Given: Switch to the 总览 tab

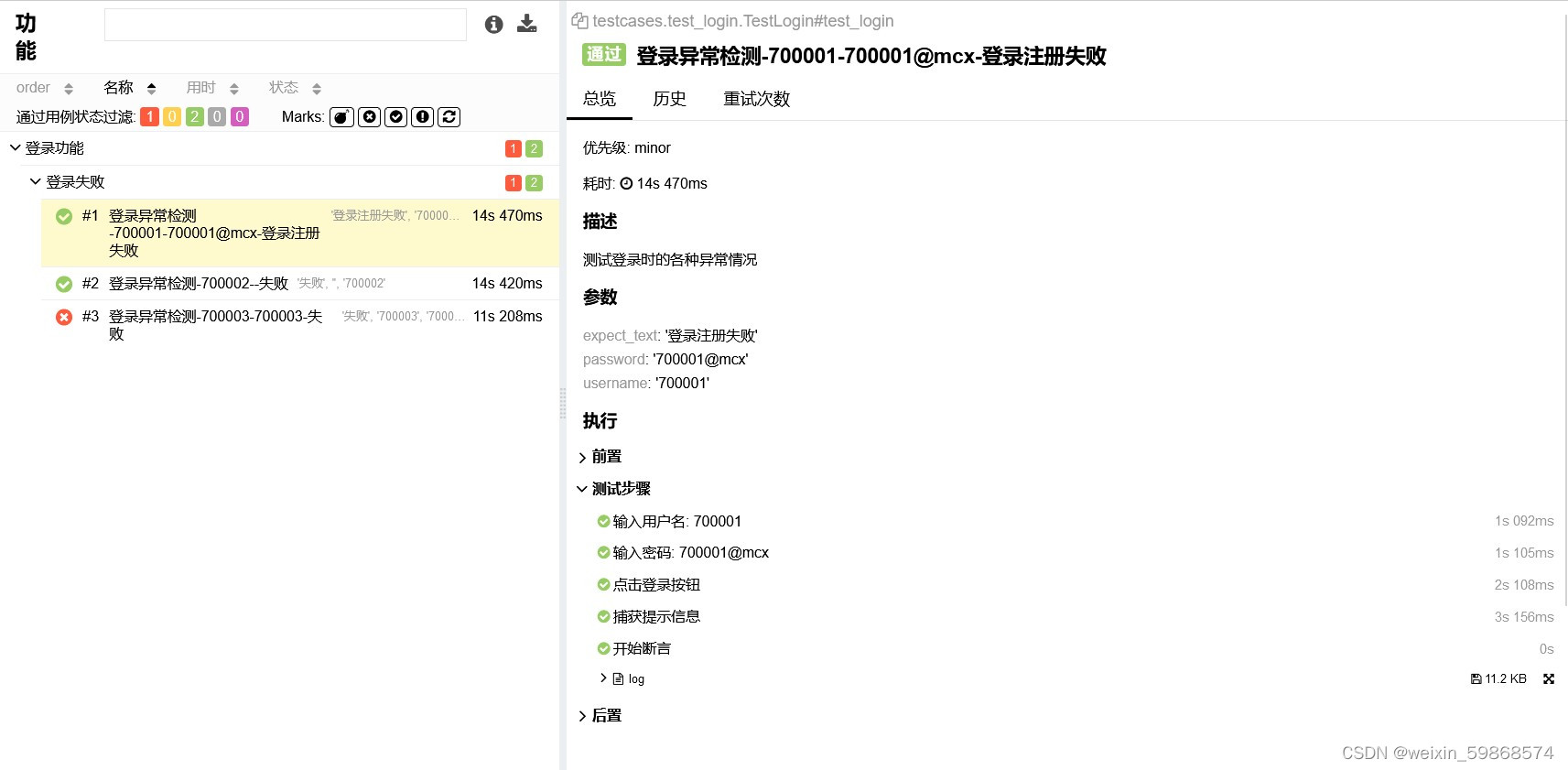Looking at the screenshot, I should 600,99.
